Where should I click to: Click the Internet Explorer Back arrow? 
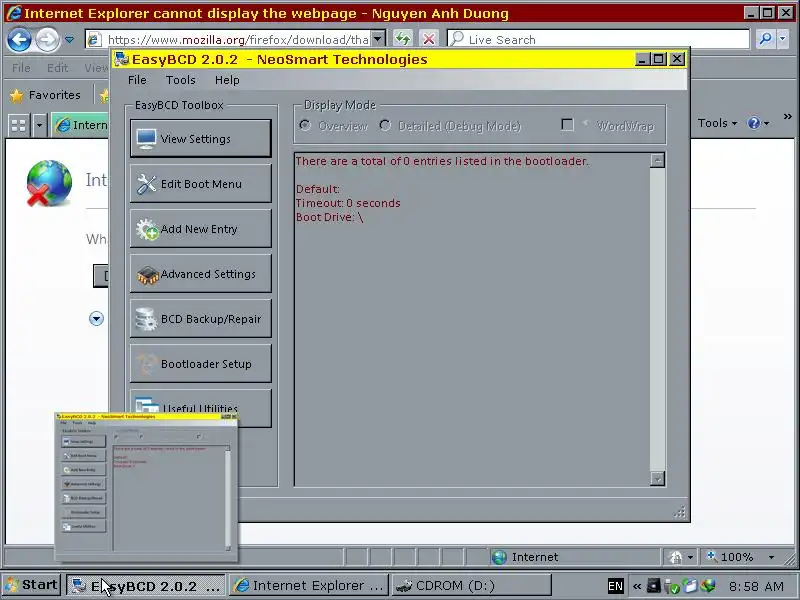coord(19,40)
